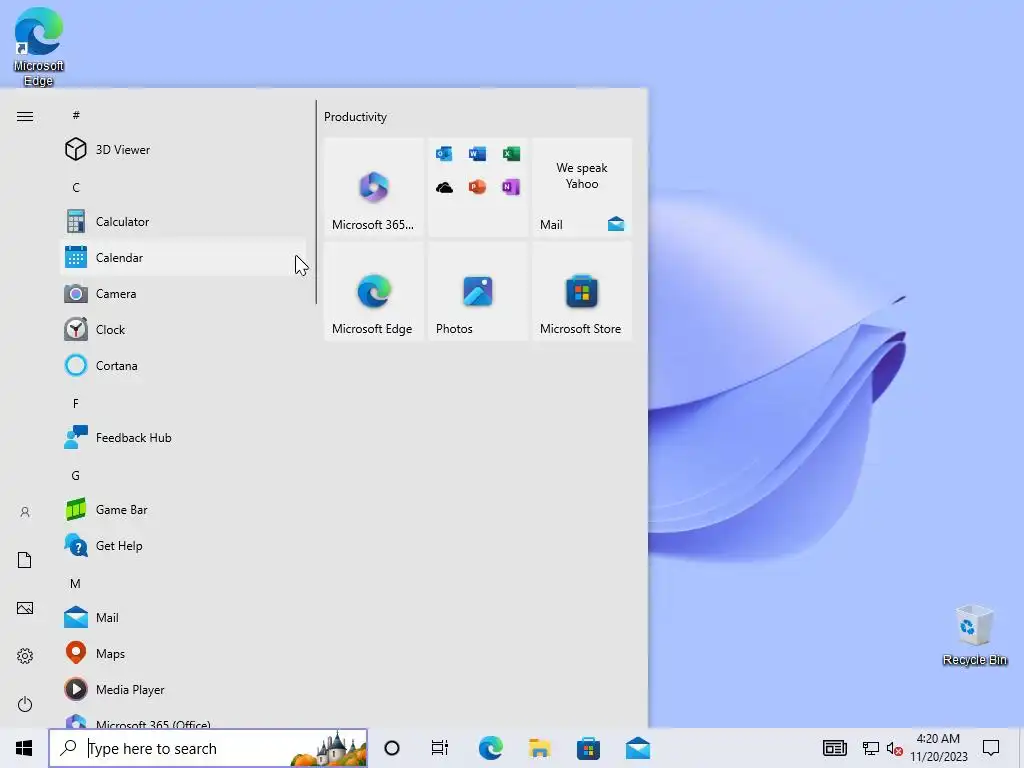Open Get Help app
This screenshot has width=1024, height=768.
click(183, 545)
